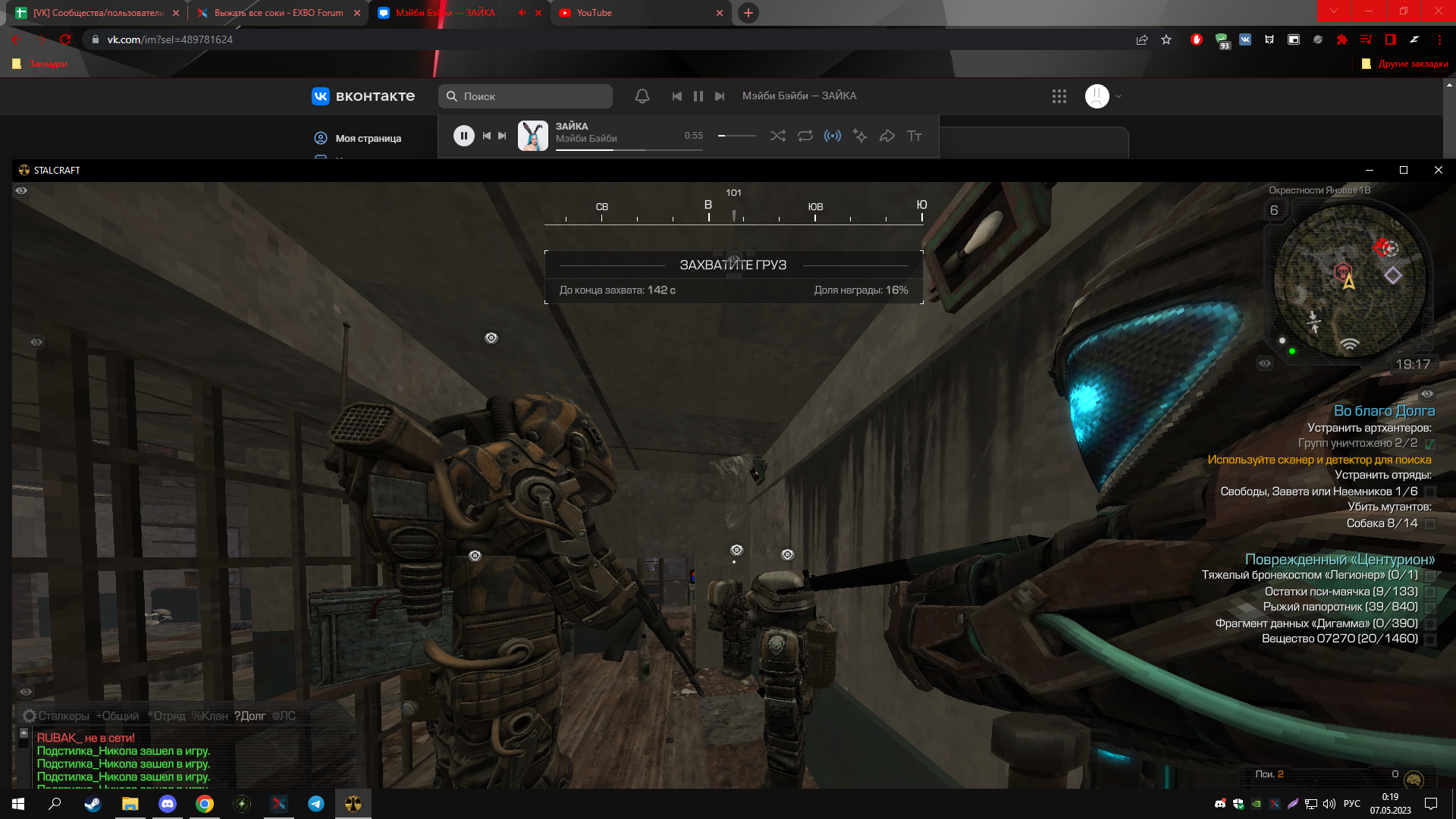Toggle shuffle in VK audio player

[x=777, y=136]
